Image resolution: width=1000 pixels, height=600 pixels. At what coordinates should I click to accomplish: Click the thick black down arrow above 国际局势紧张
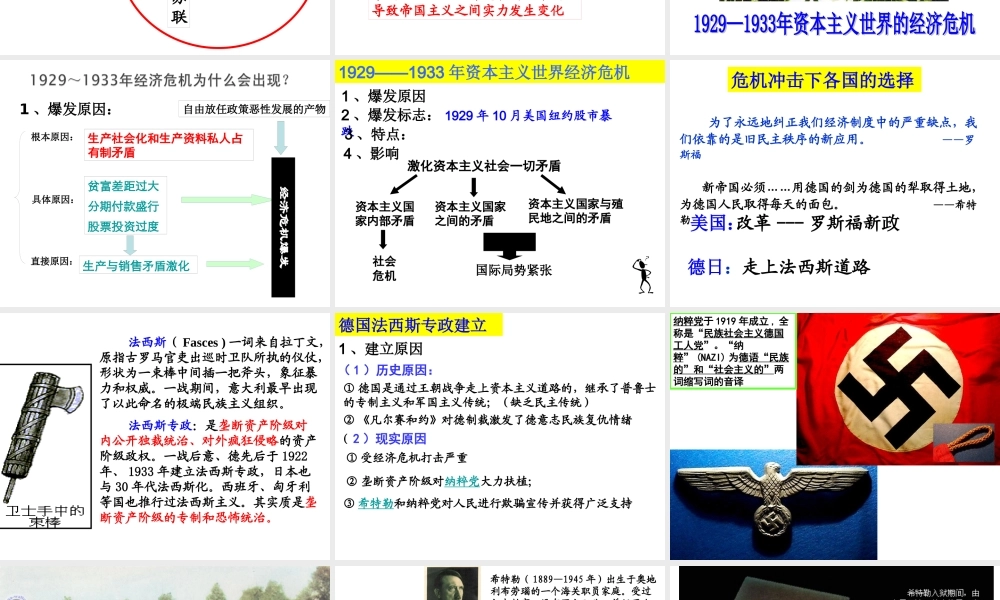[510, 245]
